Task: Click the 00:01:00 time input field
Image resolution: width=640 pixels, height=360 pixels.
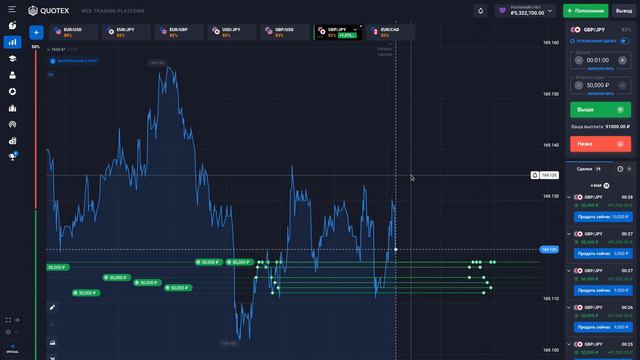Action: [x=600, y=60]
